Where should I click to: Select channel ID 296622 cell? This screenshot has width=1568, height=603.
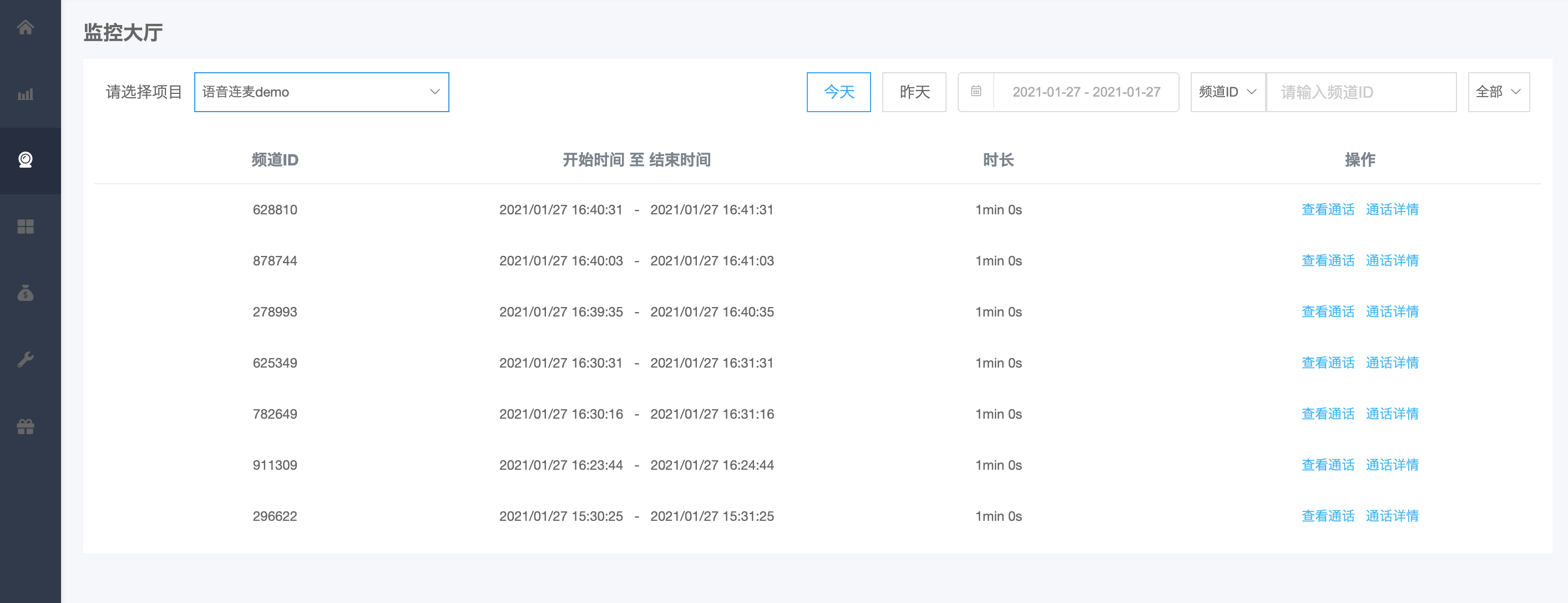click(x=275, y=517)
